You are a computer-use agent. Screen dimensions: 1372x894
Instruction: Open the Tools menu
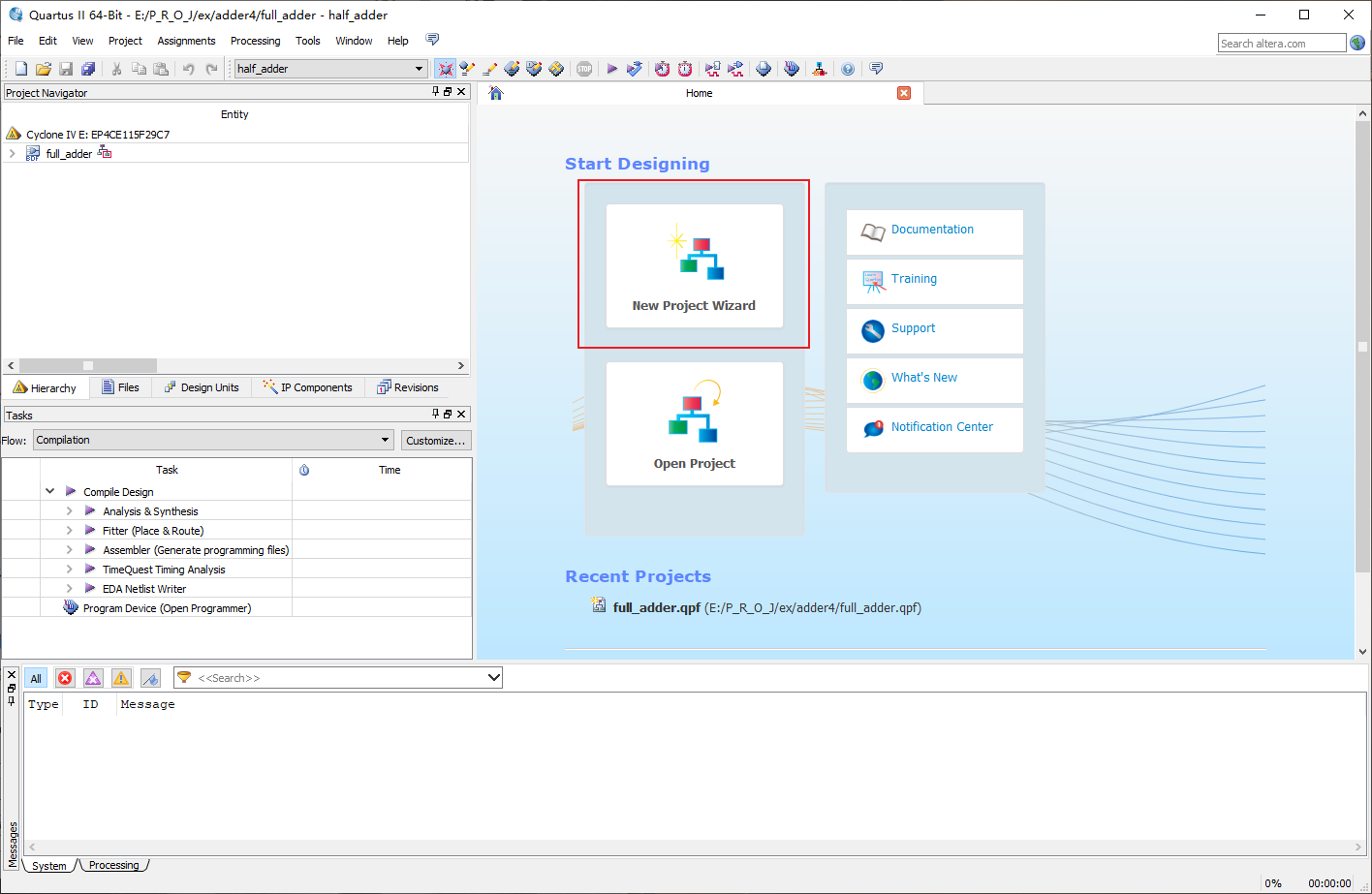coord(308,41)
